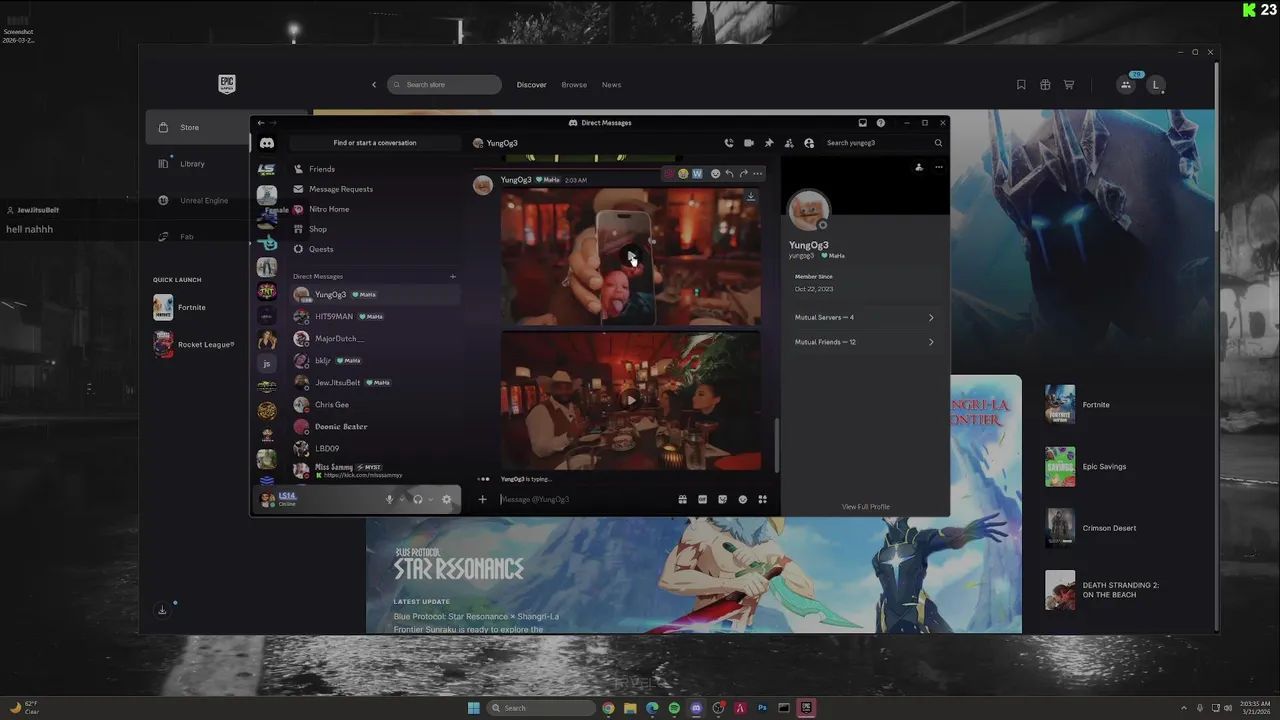
Task: Click View Full Profile
Action: click(865, 507)
